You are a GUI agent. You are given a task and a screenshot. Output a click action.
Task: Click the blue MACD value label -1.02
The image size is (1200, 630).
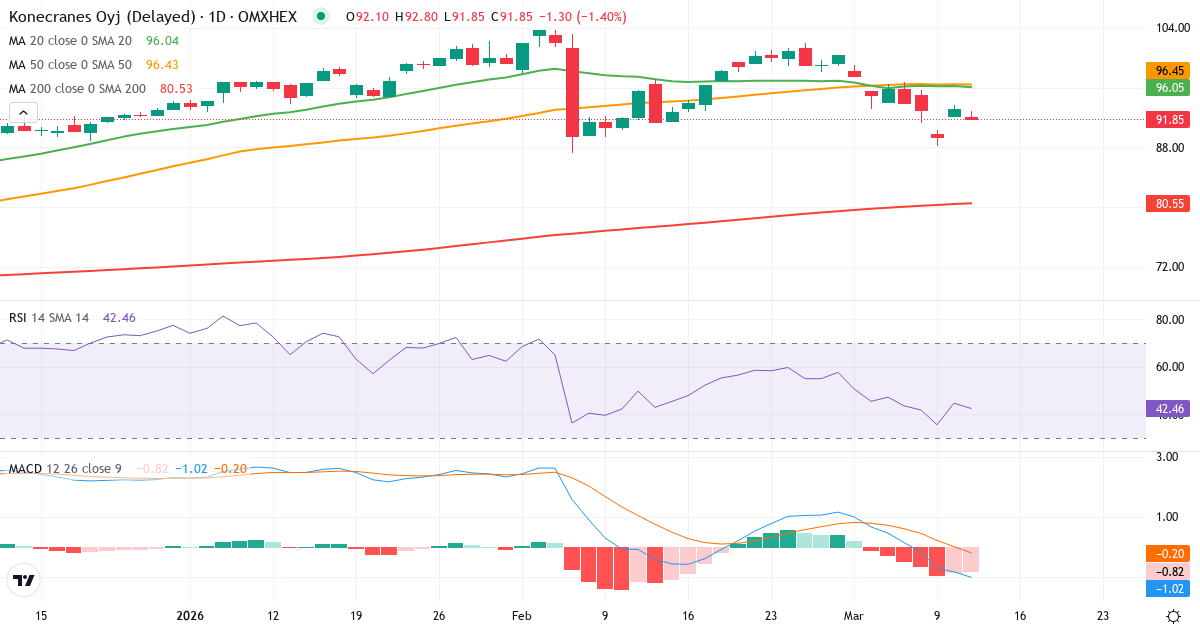[x=1167, y=591]
